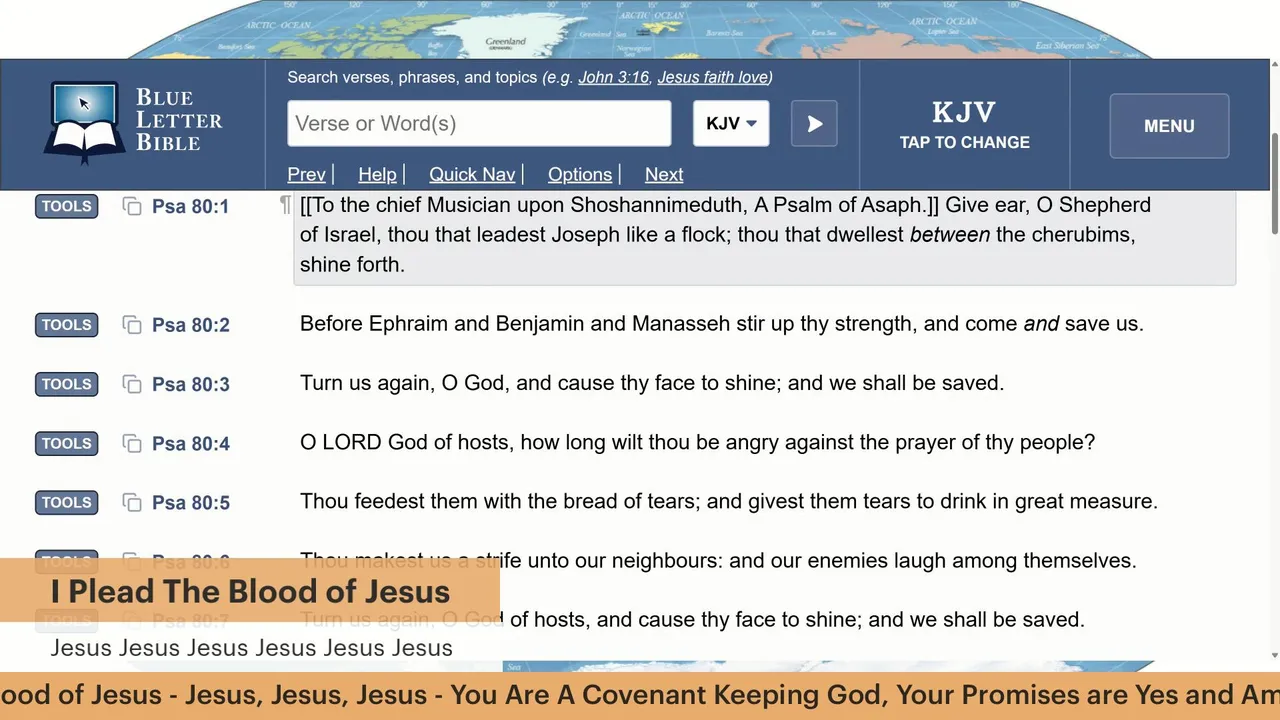Click verse text "O LORD God of hosts, how long"
Viewport: 1280px width, 720px height.
tap(697, 442)
